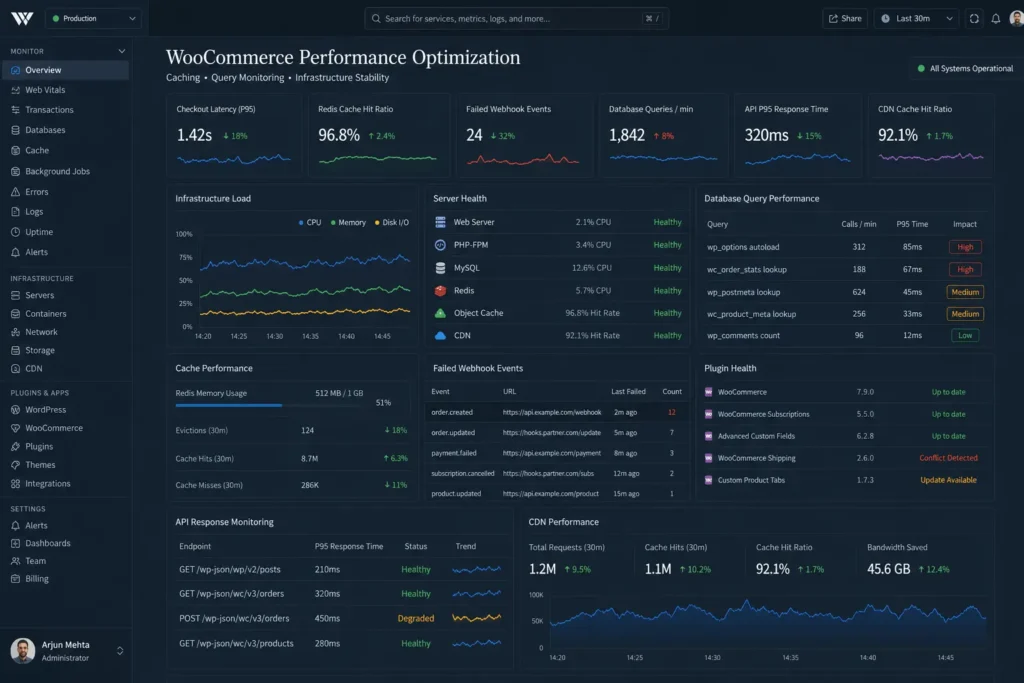Viewport: 1024px width, 683px height.
Task: Select the Databases sidebar icon
Action: [15, 130]
